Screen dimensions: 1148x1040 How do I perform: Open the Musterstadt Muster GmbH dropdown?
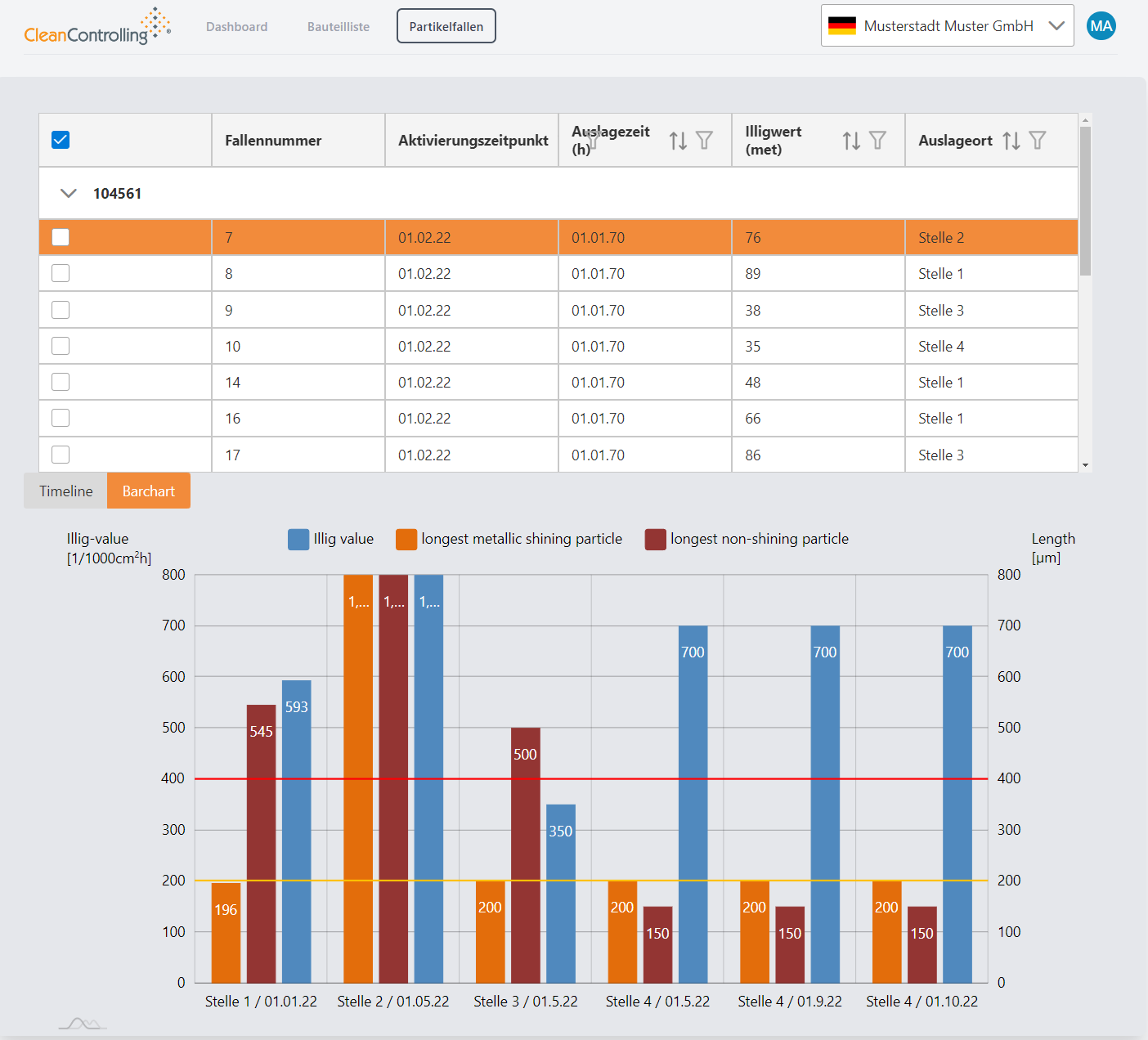click(947, 26)
